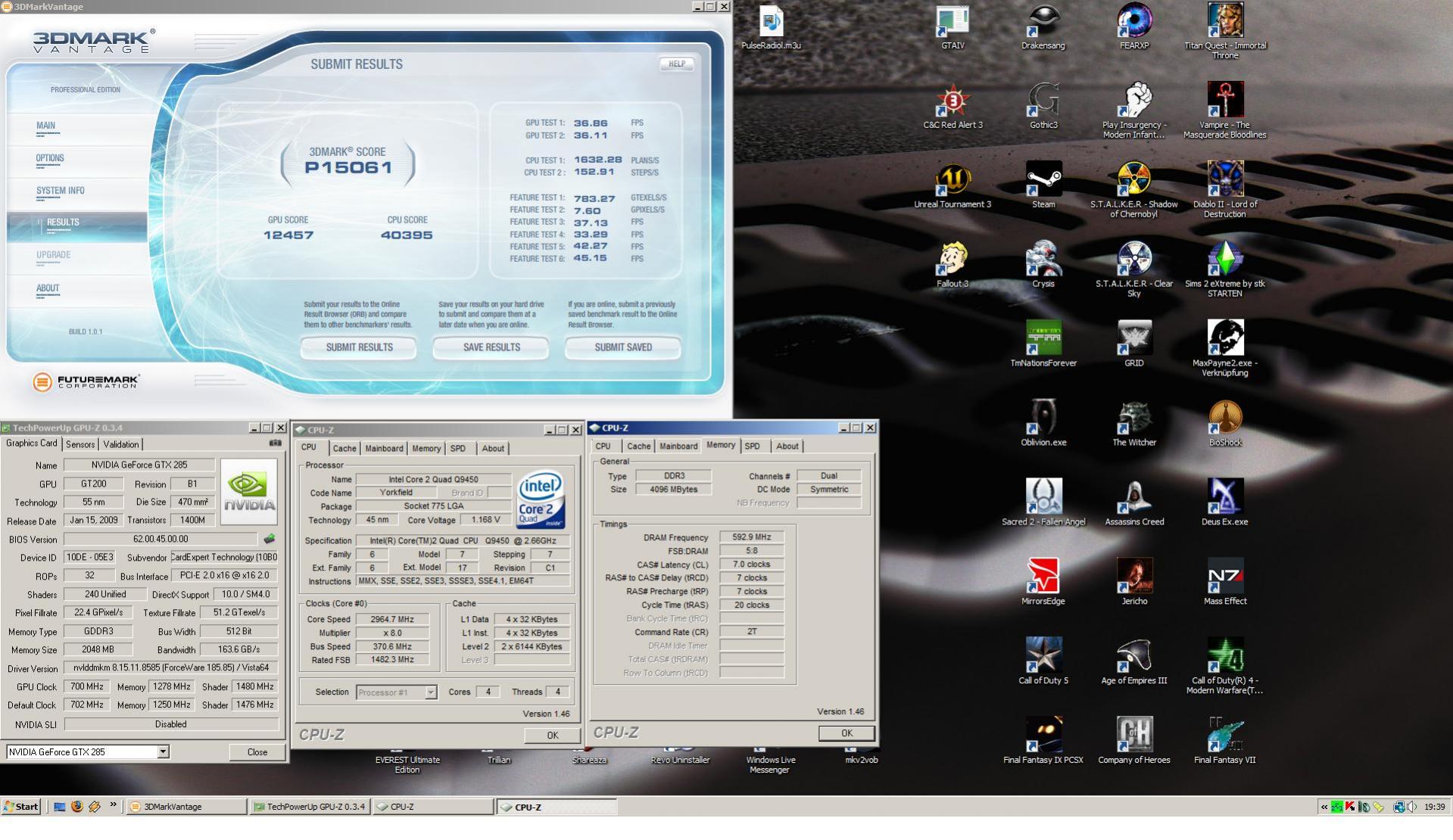The image size is (1453, 840).
Task: Select Titan Quest Immortal Throne shortcut
Action: click(1224, 31)
